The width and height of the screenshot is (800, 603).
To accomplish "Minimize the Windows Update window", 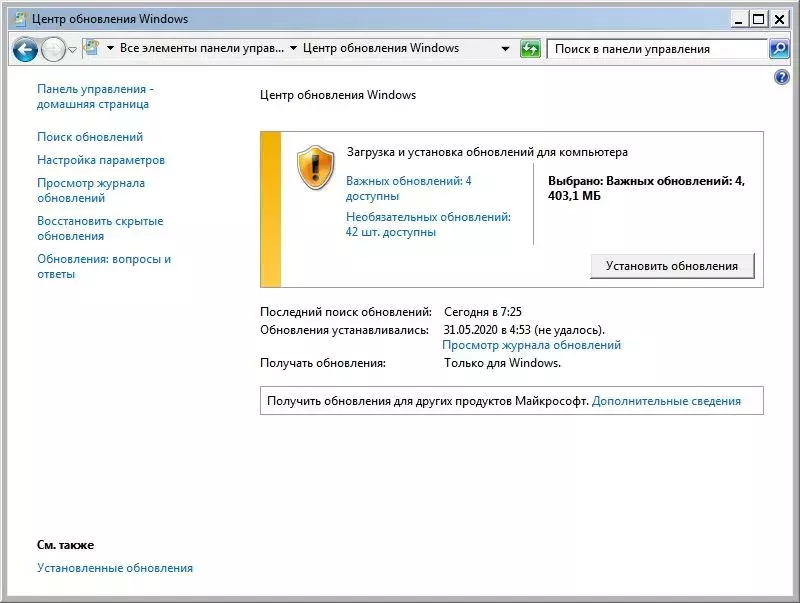I will (x=739, y=19).
